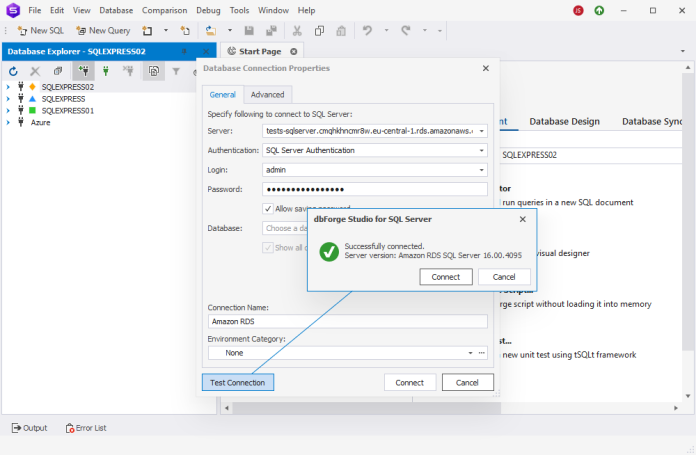Open the Error List panel

coord(86,428)
